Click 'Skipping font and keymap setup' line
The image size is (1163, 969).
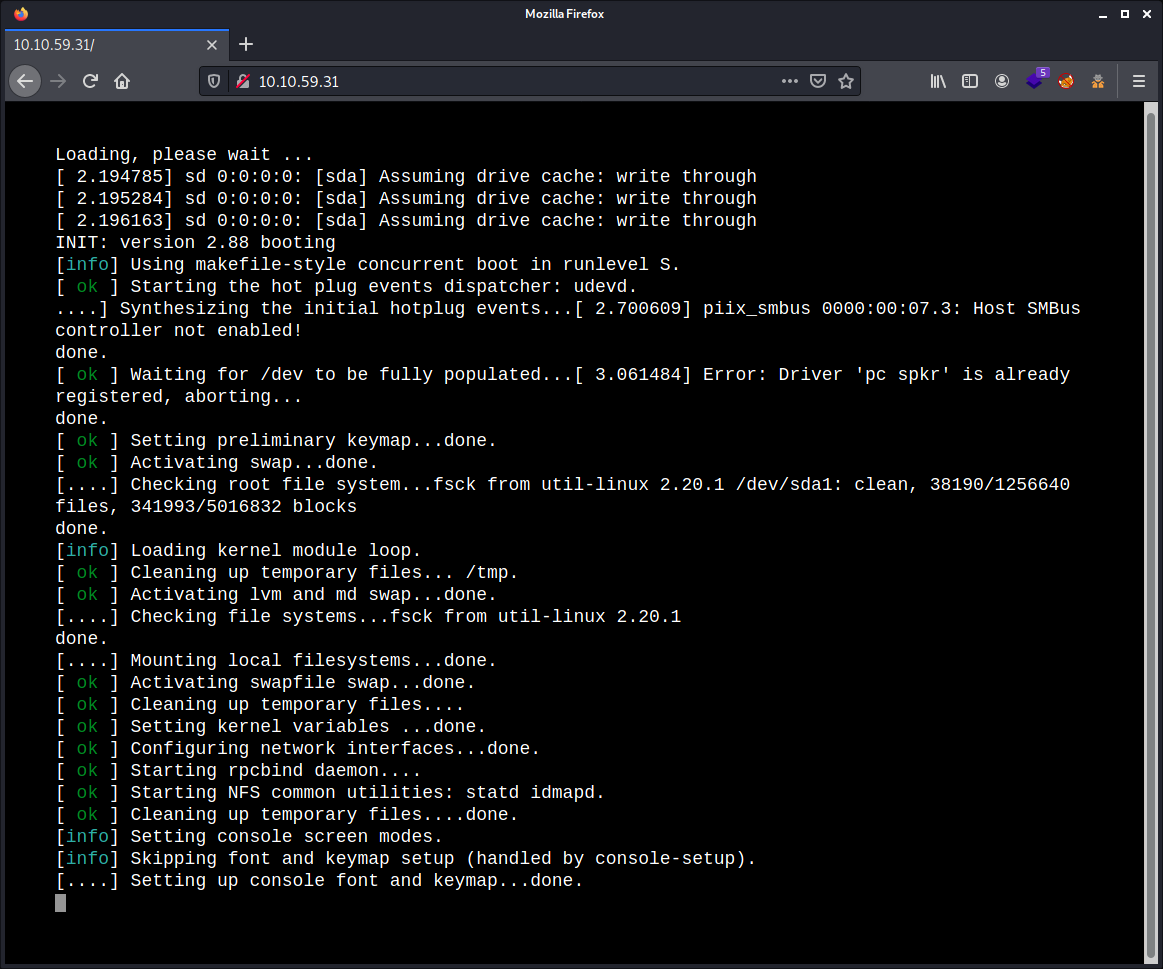pyautogui.click(x=406, y=858)
